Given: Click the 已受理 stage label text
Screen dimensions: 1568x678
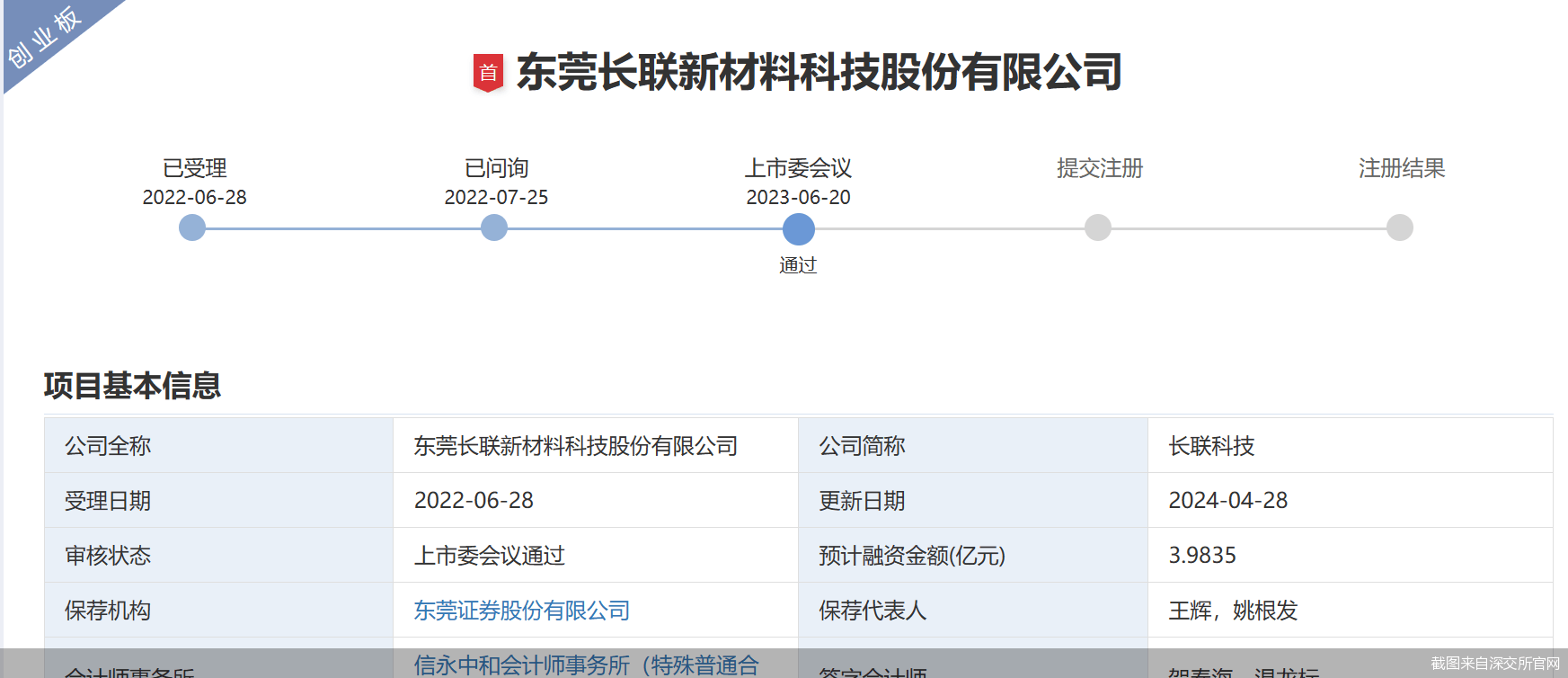Looking at the screenshot, I should coord(194,168).
